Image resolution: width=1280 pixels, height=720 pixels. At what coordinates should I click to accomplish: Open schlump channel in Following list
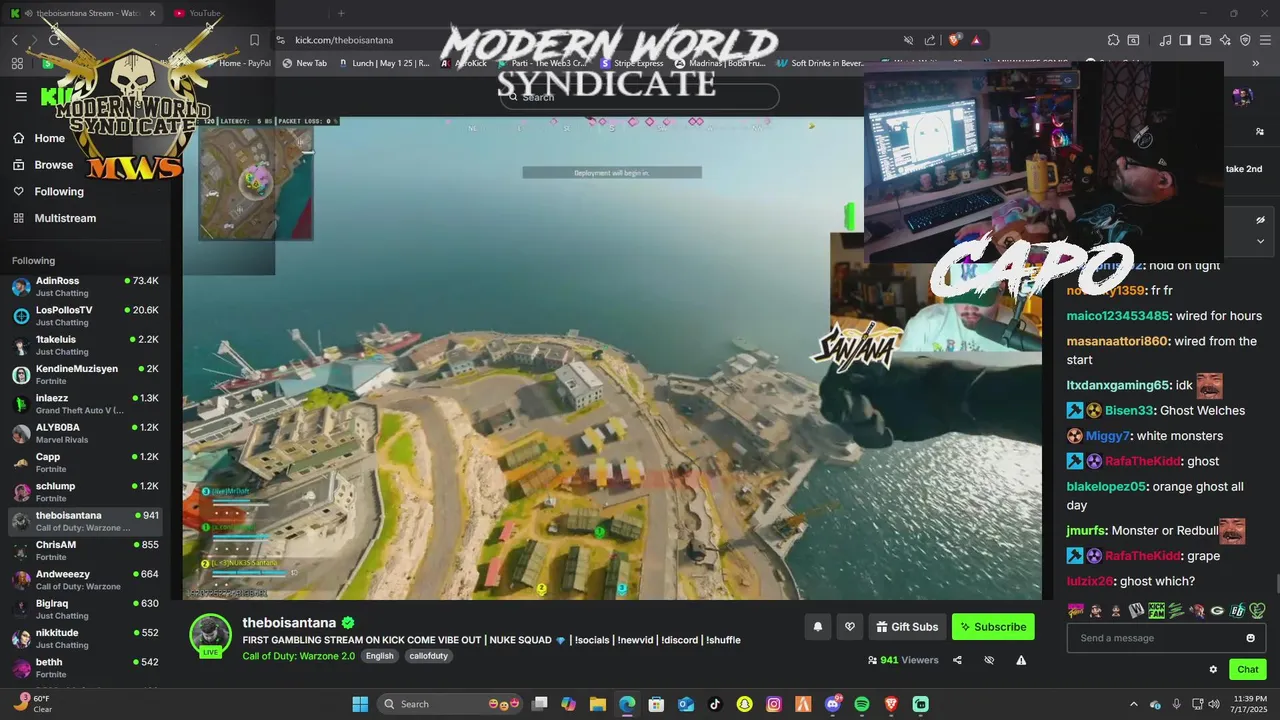86,492
